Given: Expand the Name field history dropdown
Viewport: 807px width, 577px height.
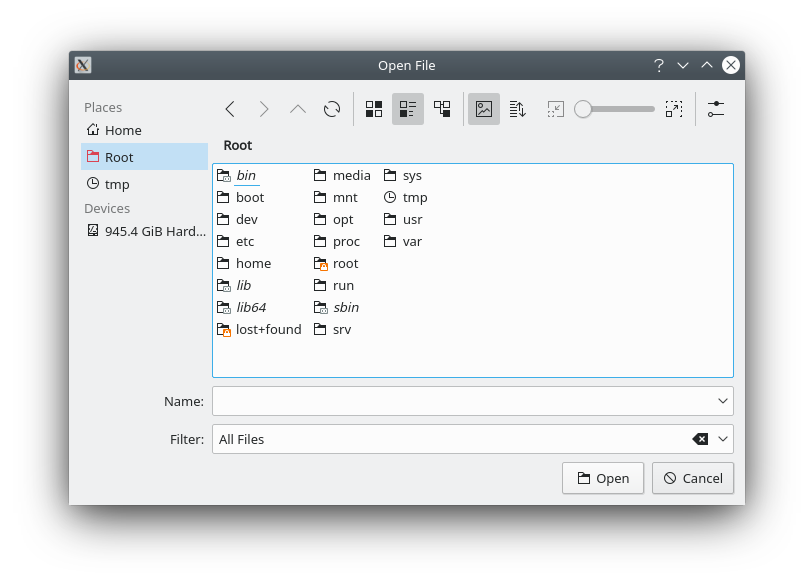Looking at the screenshot, I should tap(723, 401).
